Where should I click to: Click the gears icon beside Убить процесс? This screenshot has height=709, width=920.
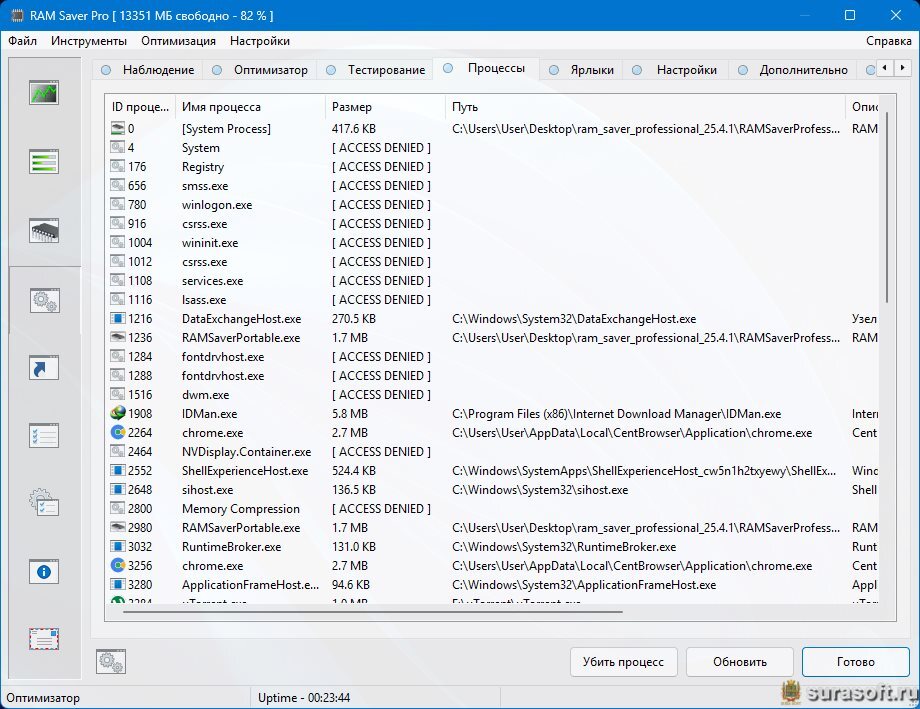click(x=111, y=661)
